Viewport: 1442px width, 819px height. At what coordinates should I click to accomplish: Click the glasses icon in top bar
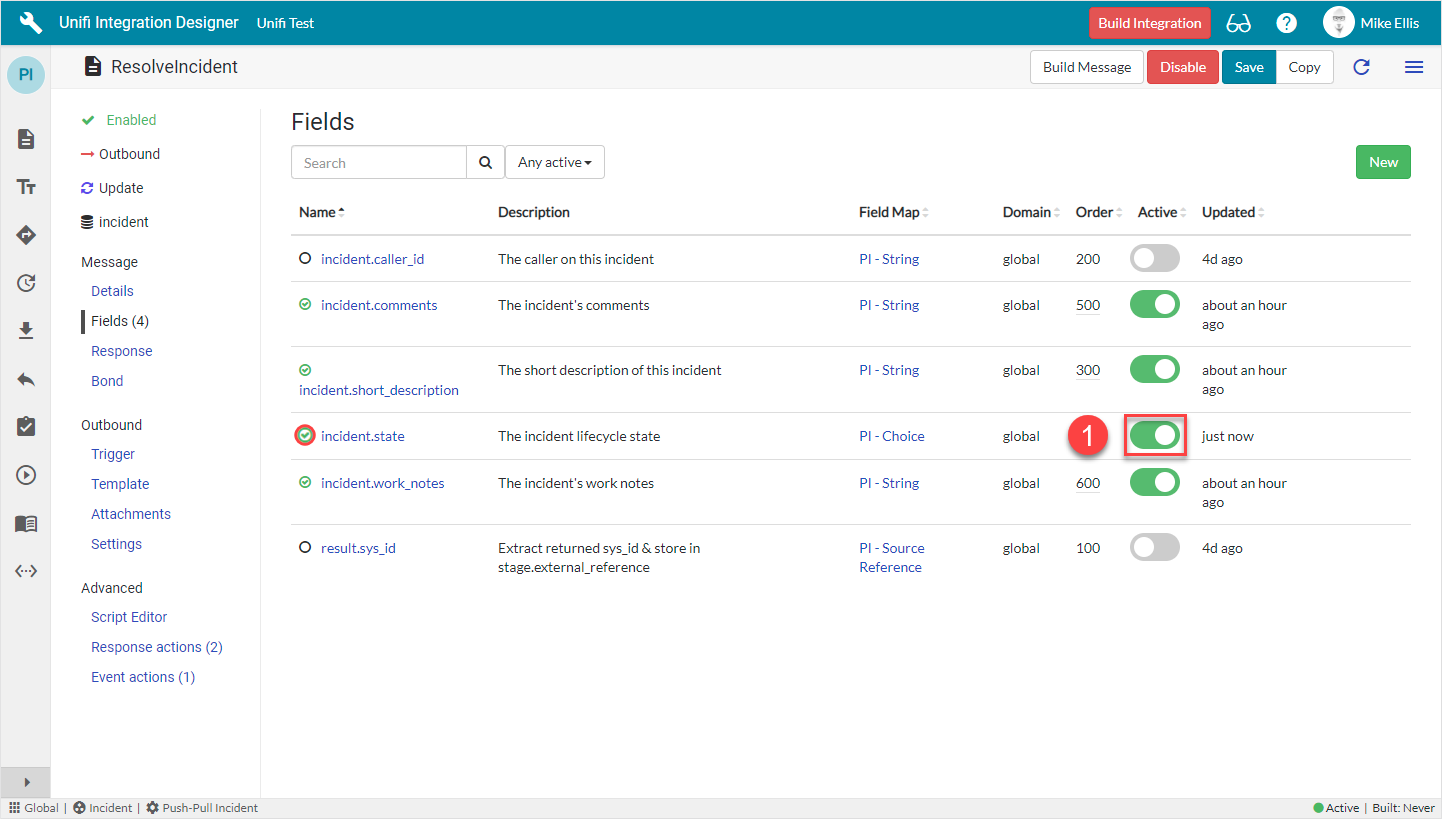click(x=1238, y=23)
